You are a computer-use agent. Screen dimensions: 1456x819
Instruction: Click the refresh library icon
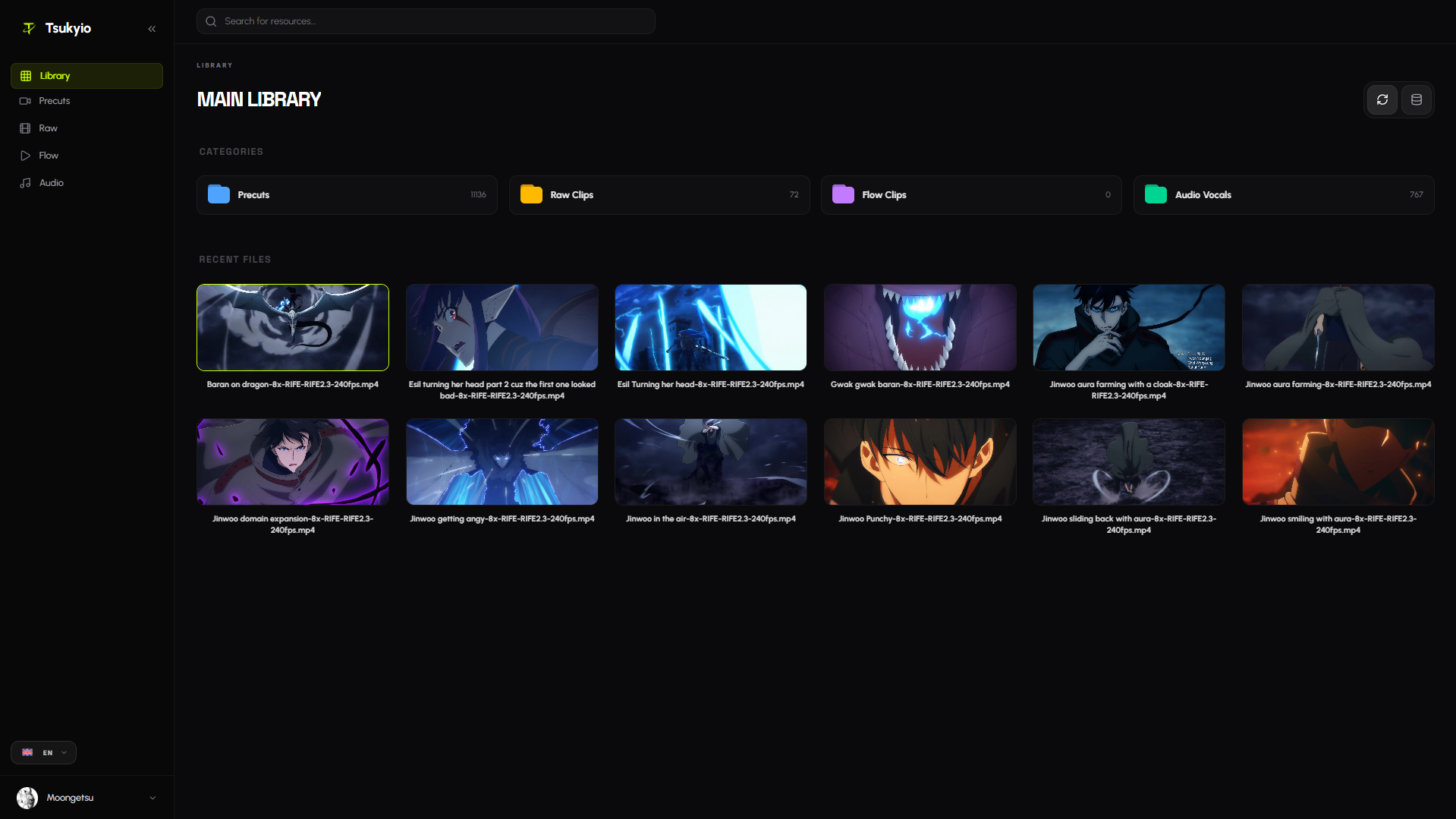pyautogui.click(x=1382, y=99)
